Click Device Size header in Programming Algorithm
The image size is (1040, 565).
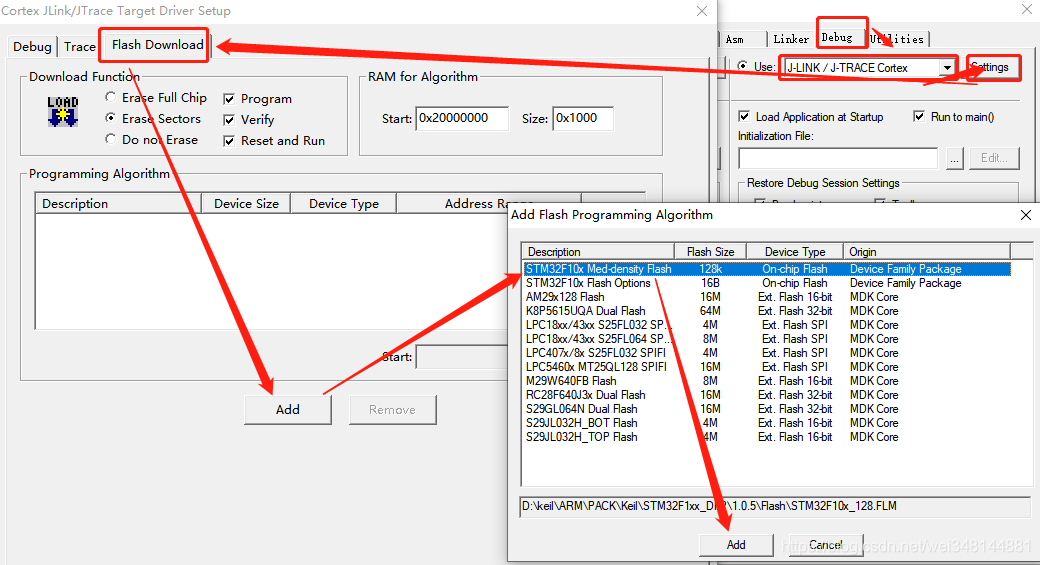point(246,204)
